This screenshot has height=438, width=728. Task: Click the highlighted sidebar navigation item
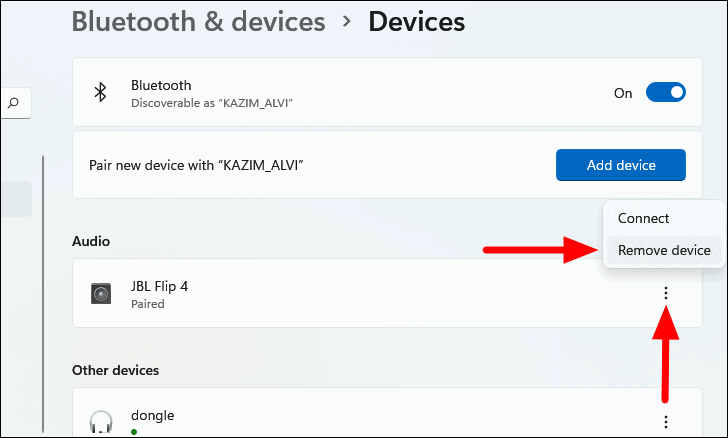[x=16, y=199]
